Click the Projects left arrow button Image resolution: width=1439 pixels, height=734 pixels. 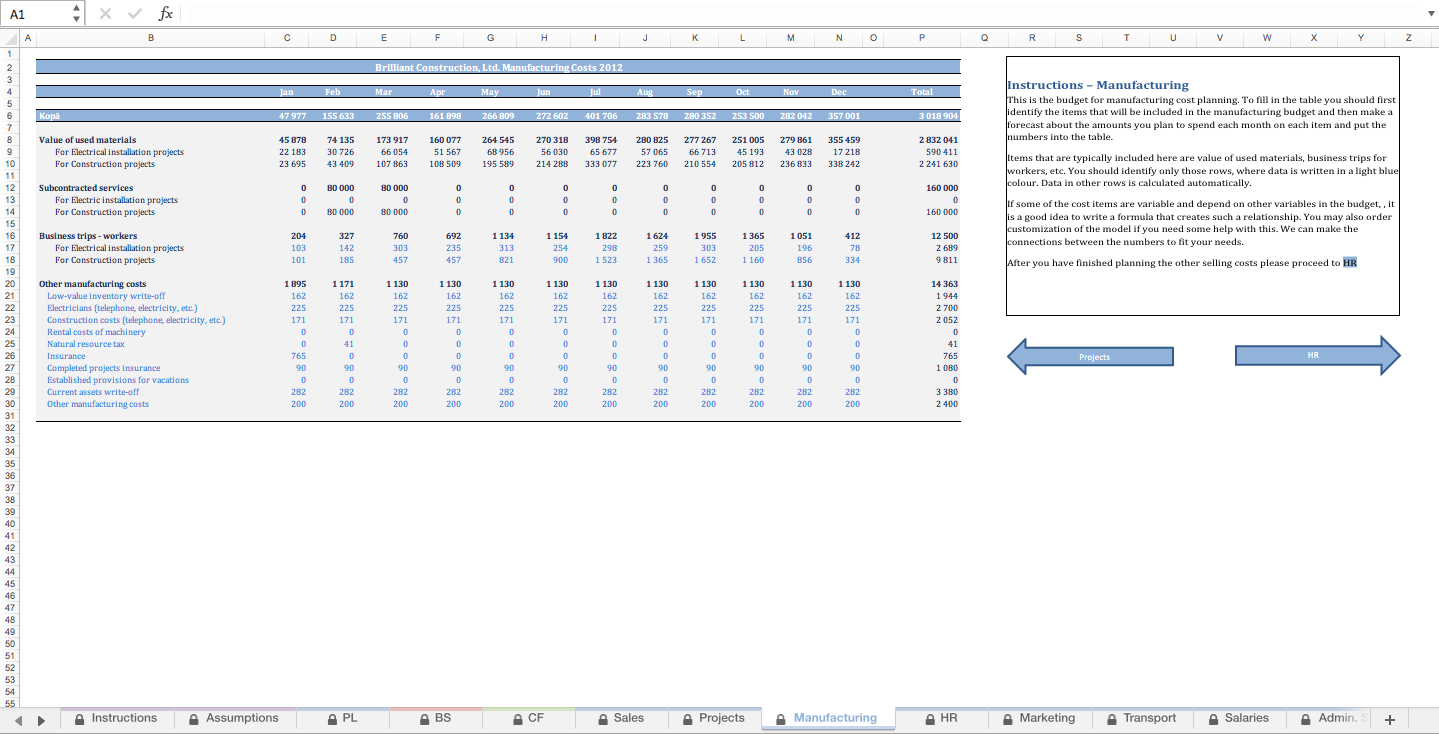[1090, 356]
